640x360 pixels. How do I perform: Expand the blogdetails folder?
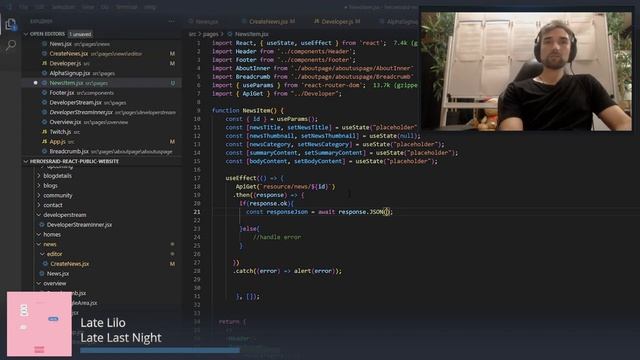(x=39, y=176)
